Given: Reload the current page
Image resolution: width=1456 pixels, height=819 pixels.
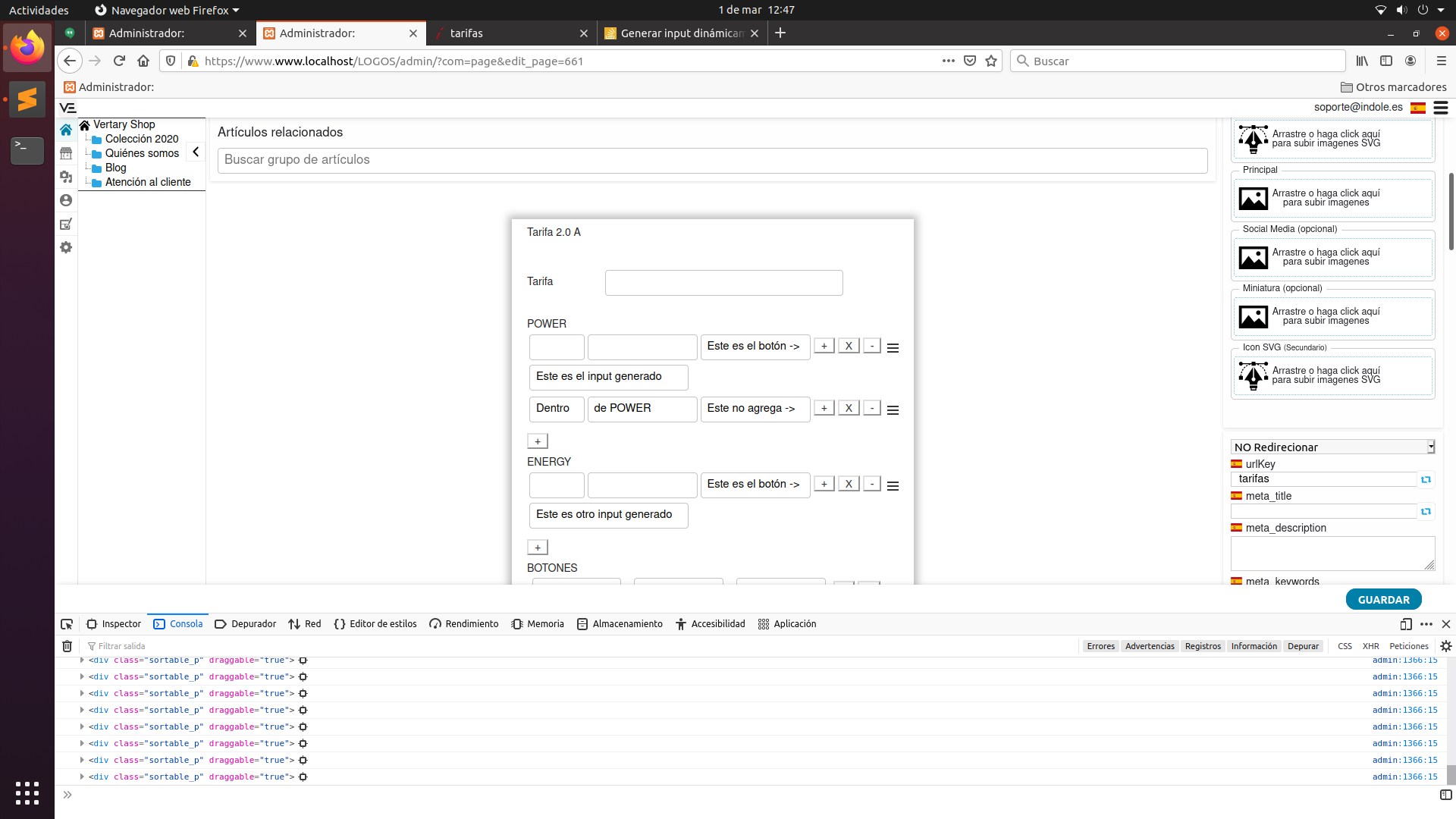Looking at the screenshot, I should [x=119, y=61].
